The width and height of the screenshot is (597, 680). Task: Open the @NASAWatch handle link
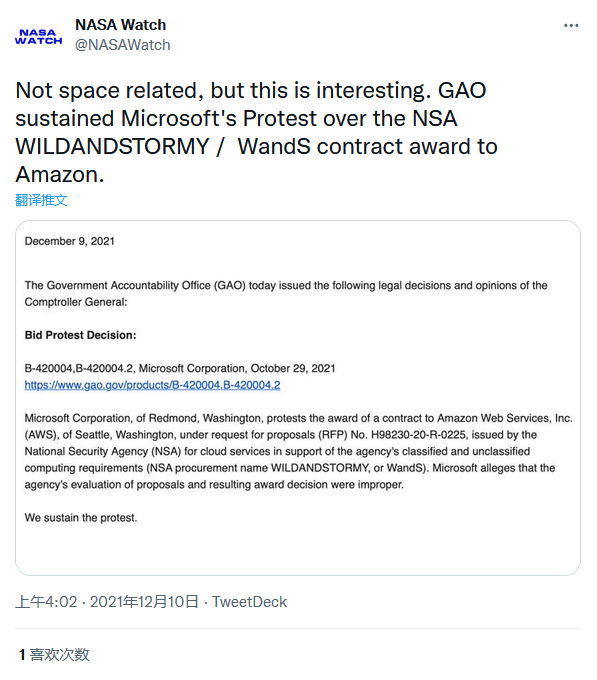tap(123, 45)
